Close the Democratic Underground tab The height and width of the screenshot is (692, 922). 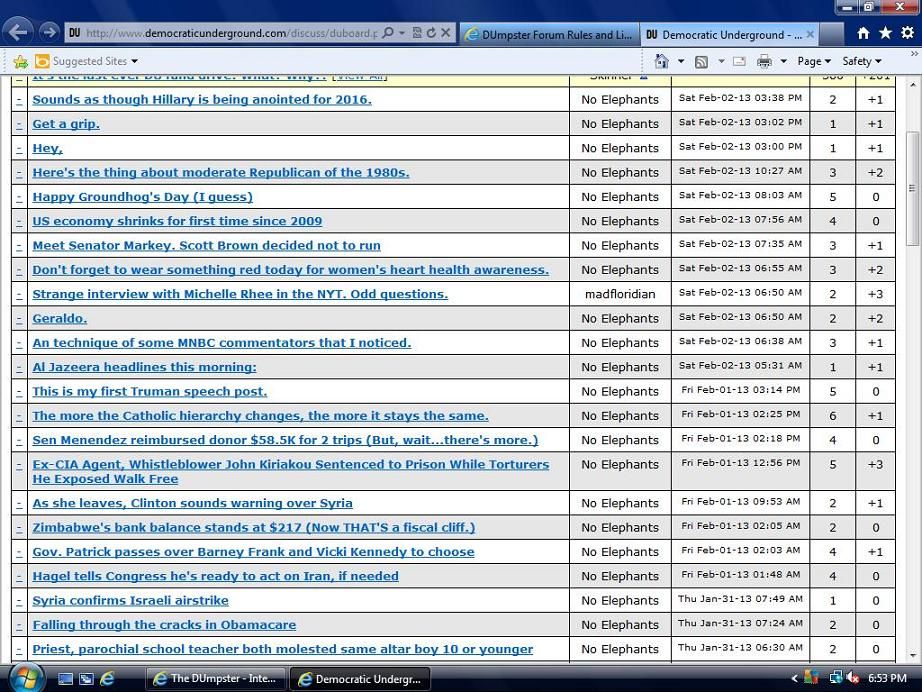pos(810,35)
